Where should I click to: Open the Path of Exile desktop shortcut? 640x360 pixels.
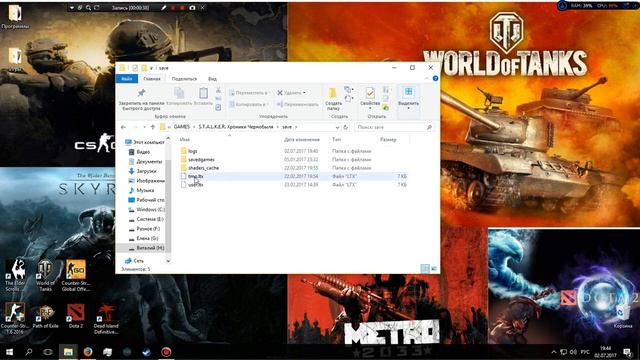45,316
